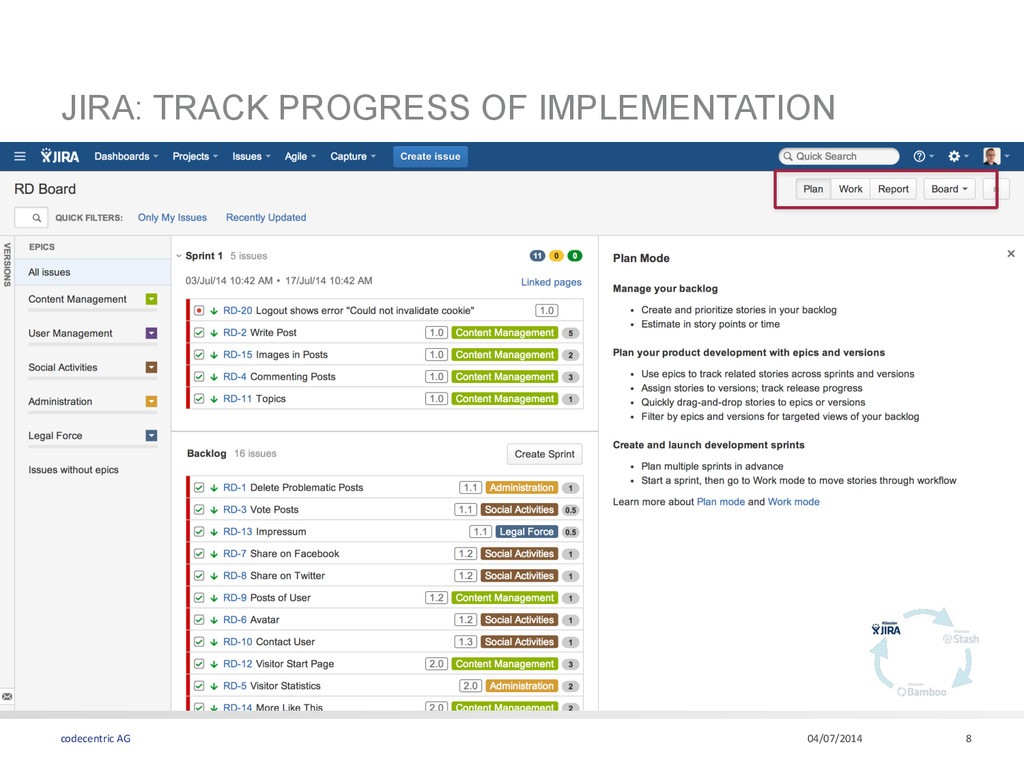
Task: Select All issues in Epics panel
Action: tap(93, 272)
